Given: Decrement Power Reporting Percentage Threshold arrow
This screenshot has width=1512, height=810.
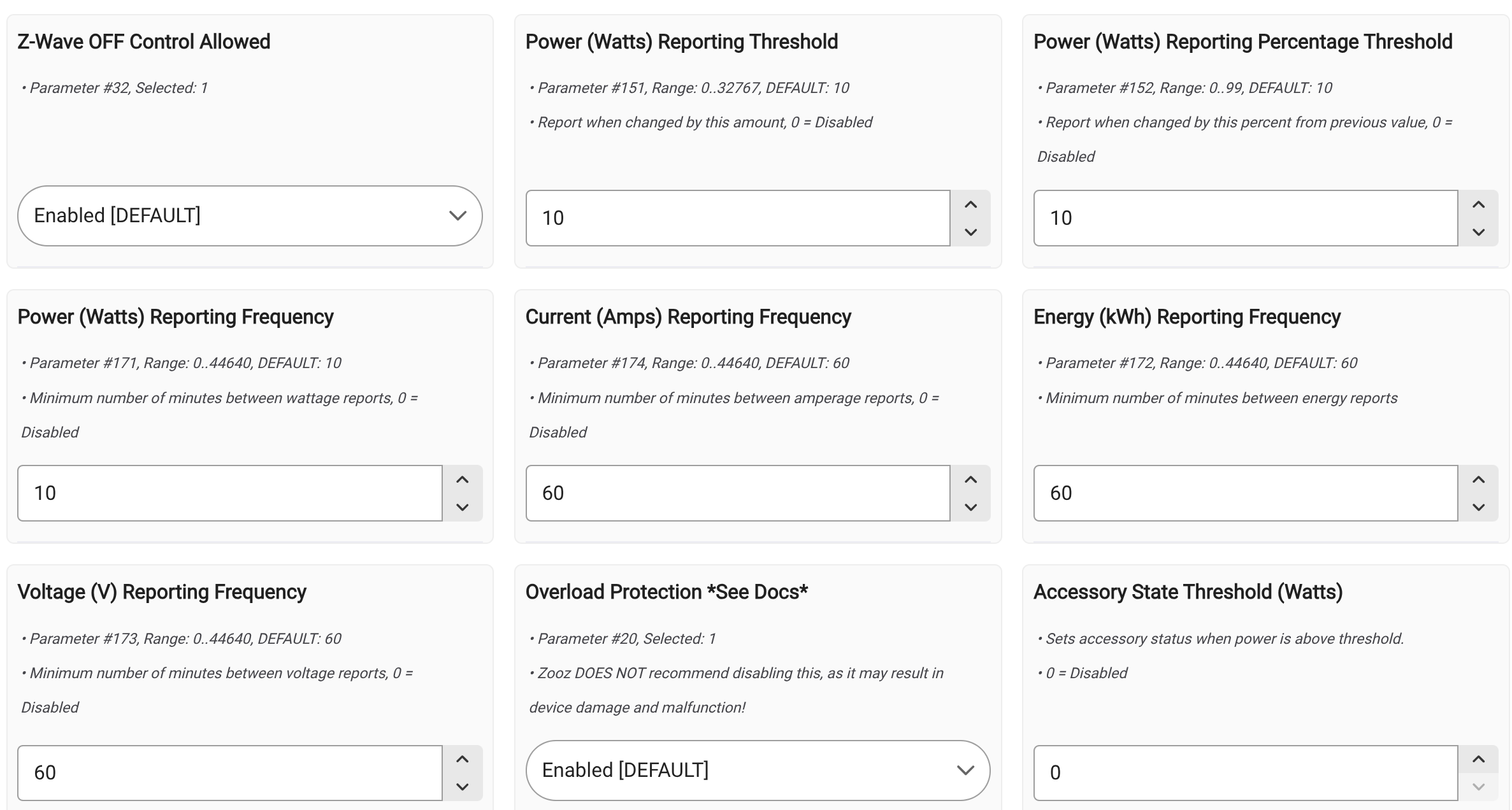Looking at the screenshot, I should pos(1478,232).
